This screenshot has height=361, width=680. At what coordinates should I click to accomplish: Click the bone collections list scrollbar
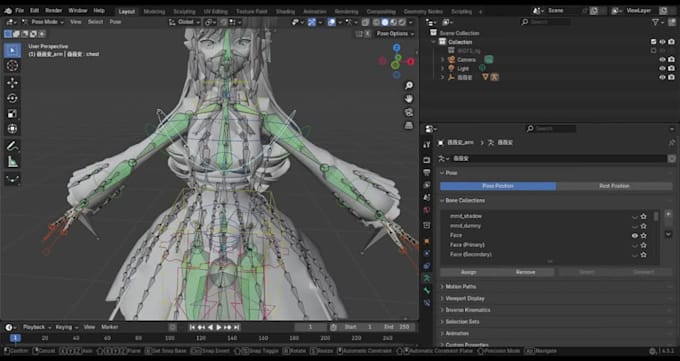656,216
